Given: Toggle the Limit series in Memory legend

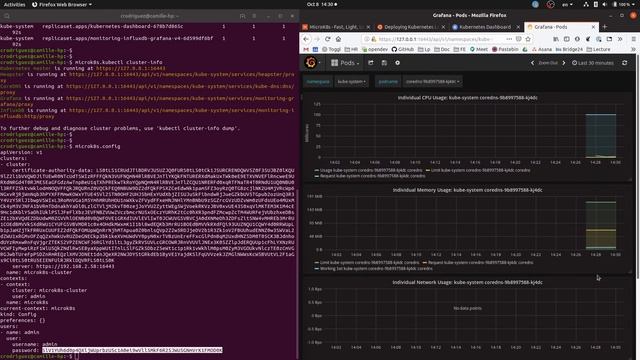Looking at the screenshot, I should tap(367, 262).
